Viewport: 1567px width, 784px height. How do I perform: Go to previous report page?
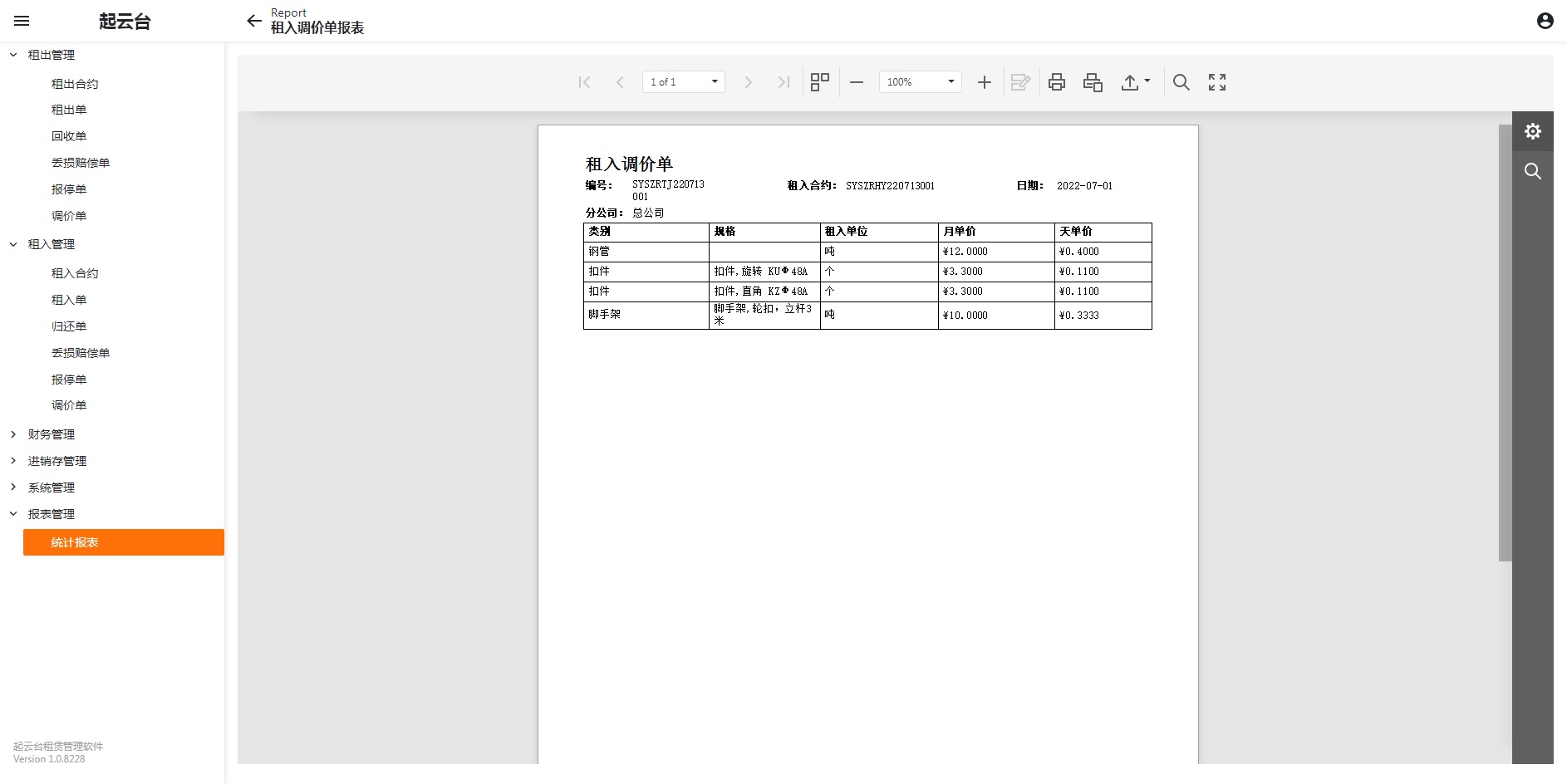click(620, 82)
